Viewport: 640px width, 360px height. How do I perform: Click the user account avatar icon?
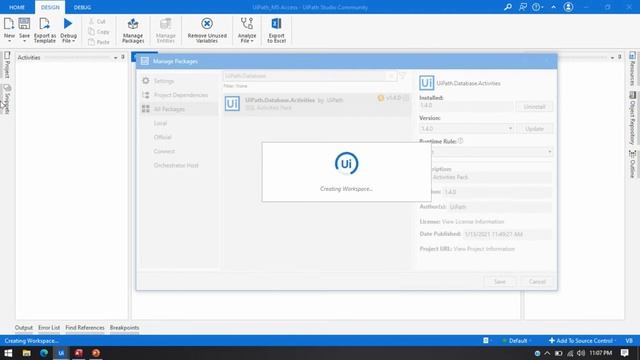pyautogui.click(x=568, y=7)
